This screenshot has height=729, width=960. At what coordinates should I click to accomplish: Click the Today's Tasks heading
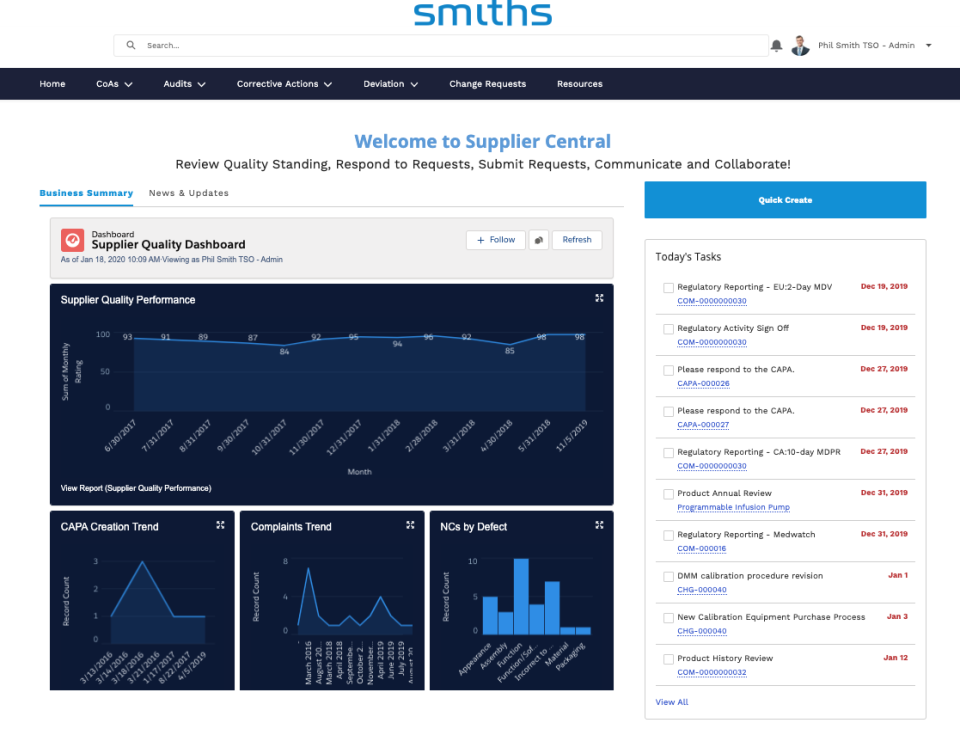[x=688, y=257]
